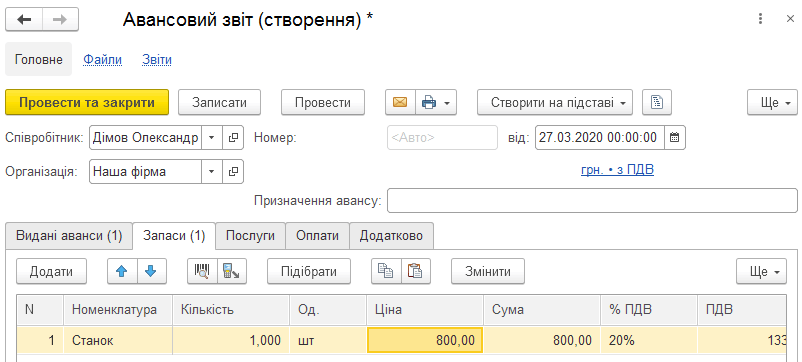Go back with the left arrow button

click(24, 19)
